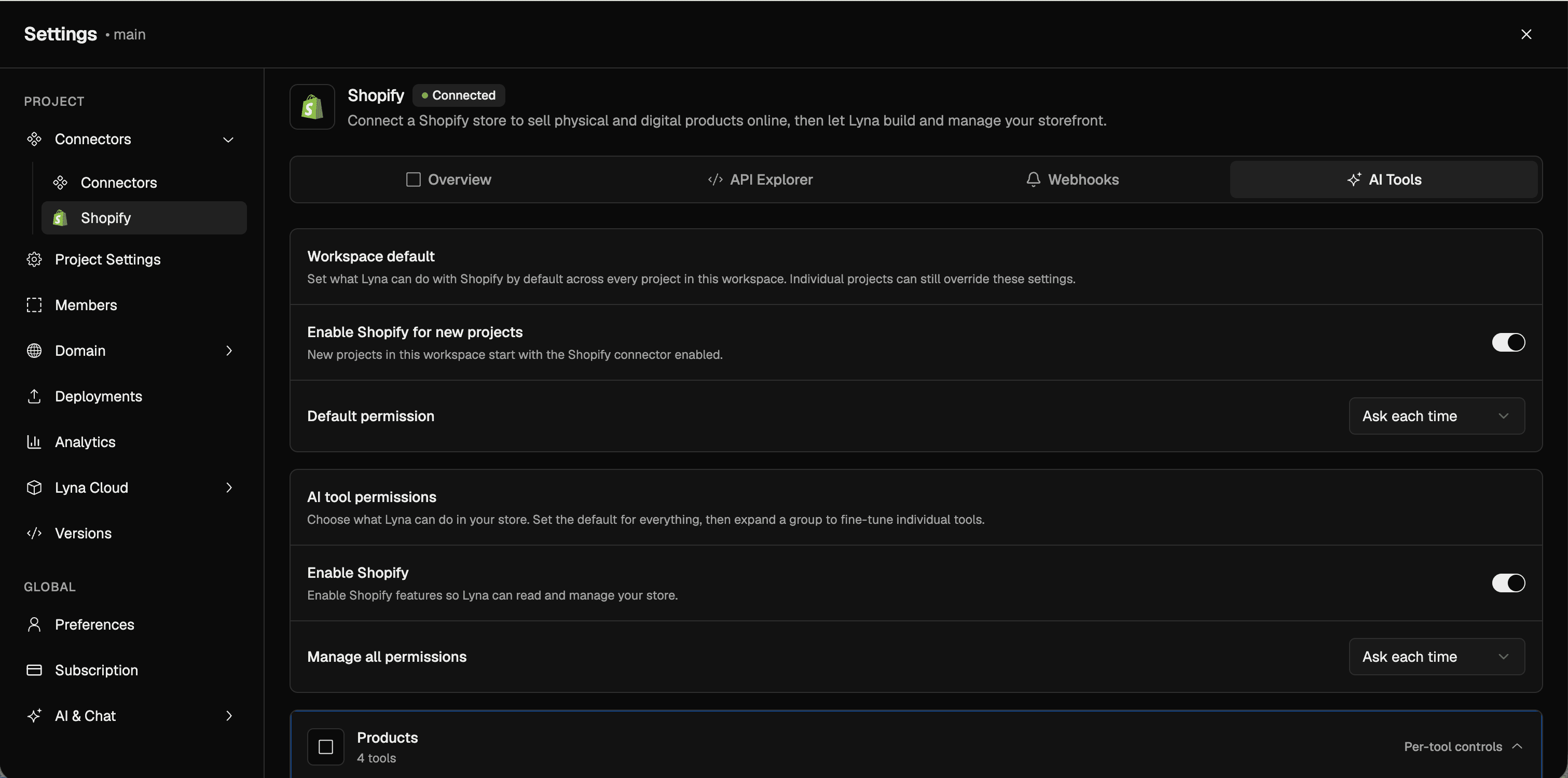Collapse the Connectors section chevron

click(x=228, y=140)
